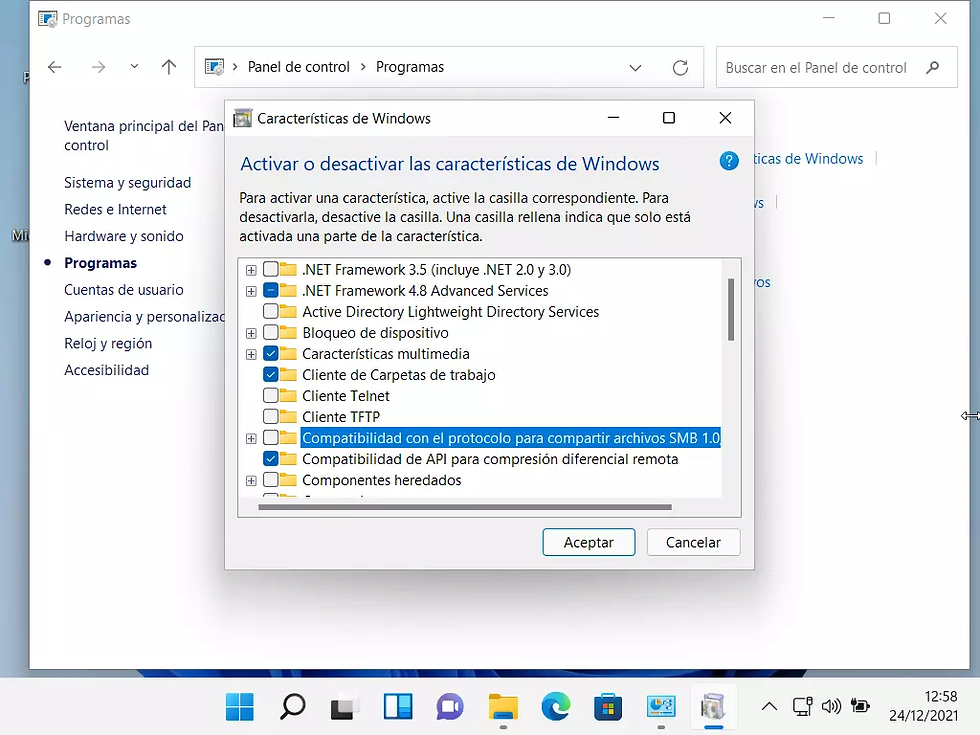Enable Cliente Telnet checkbox
This screenshot has height=735, width=980.
click(x=271, y=396)
